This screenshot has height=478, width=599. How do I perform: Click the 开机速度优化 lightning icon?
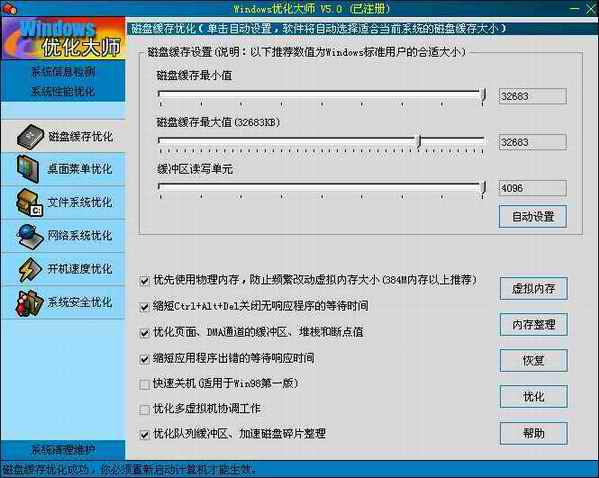point(30,269)
